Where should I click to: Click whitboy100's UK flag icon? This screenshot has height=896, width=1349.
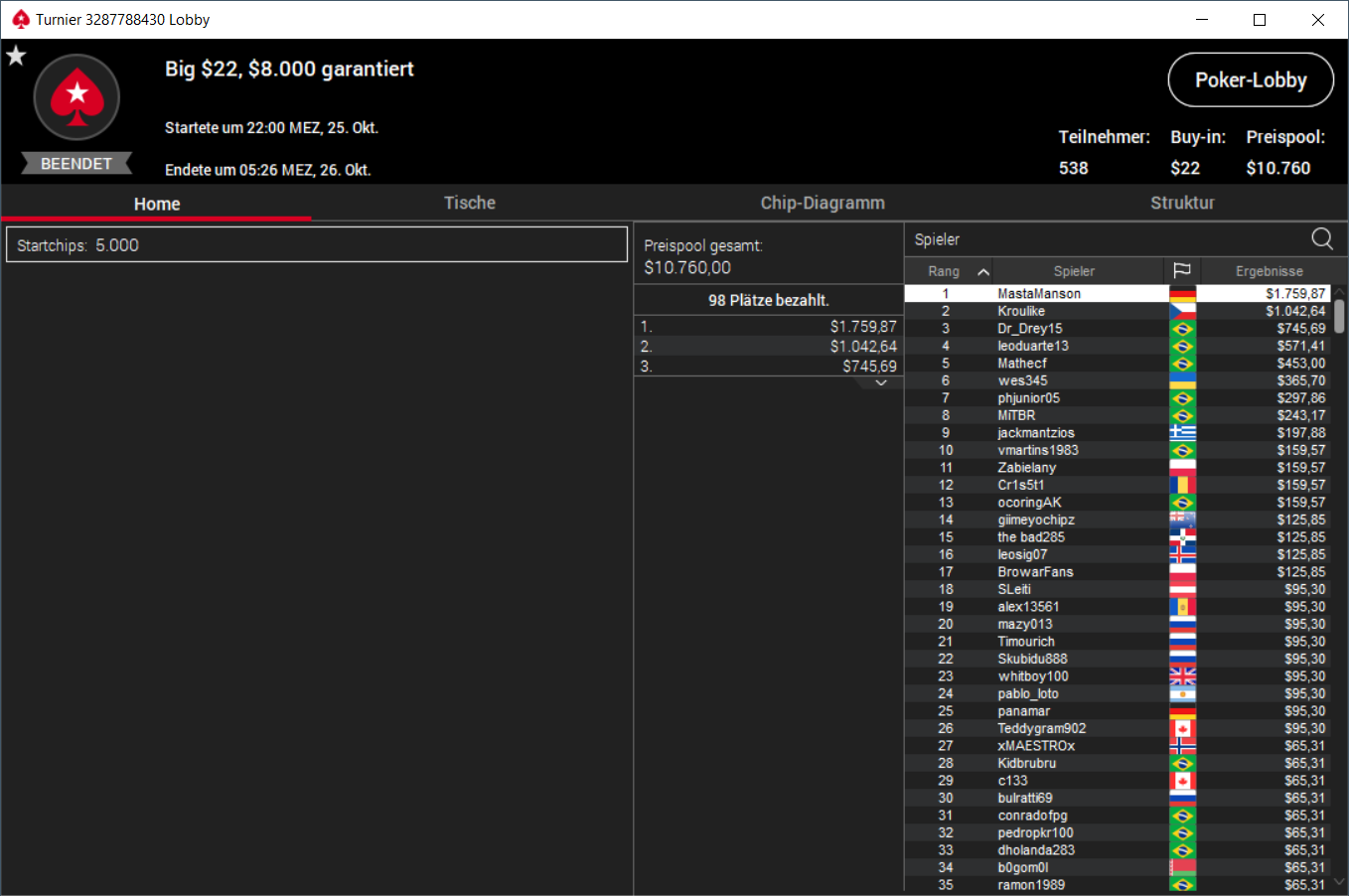click(x=1182, y=676)
